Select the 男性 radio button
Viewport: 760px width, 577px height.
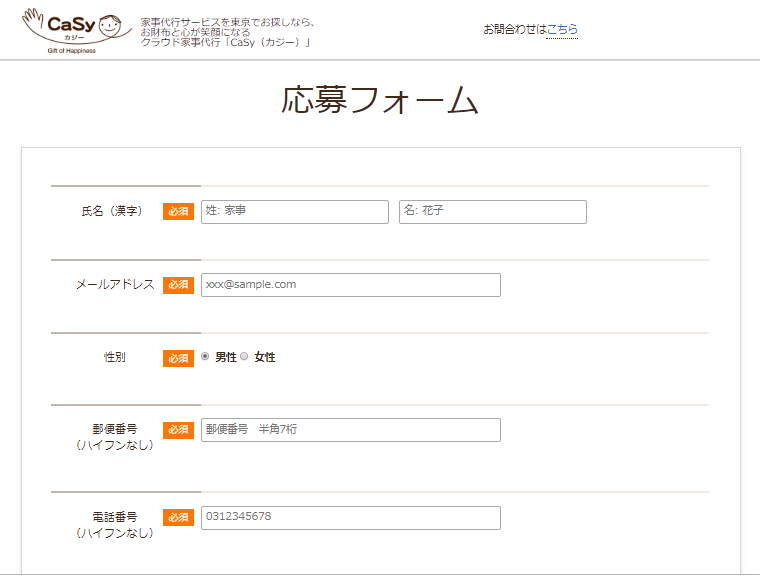tap(205, 356)
